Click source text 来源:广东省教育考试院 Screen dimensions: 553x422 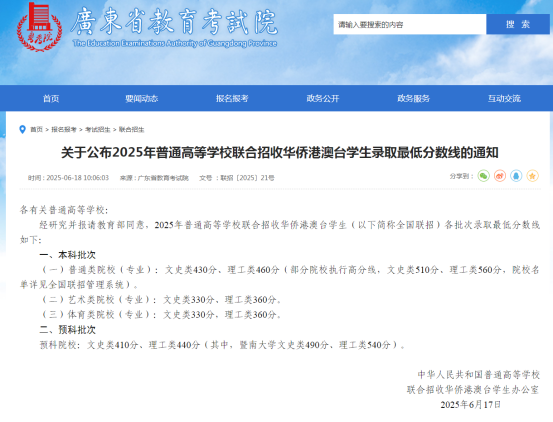(x=154, y=178)
